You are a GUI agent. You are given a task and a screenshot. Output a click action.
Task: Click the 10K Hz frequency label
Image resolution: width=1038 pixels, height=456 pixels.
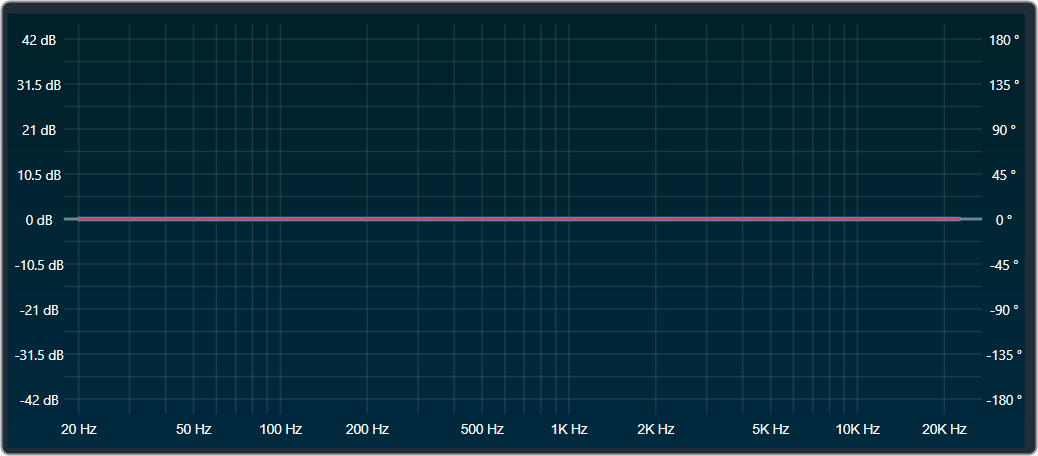[857, 430]
